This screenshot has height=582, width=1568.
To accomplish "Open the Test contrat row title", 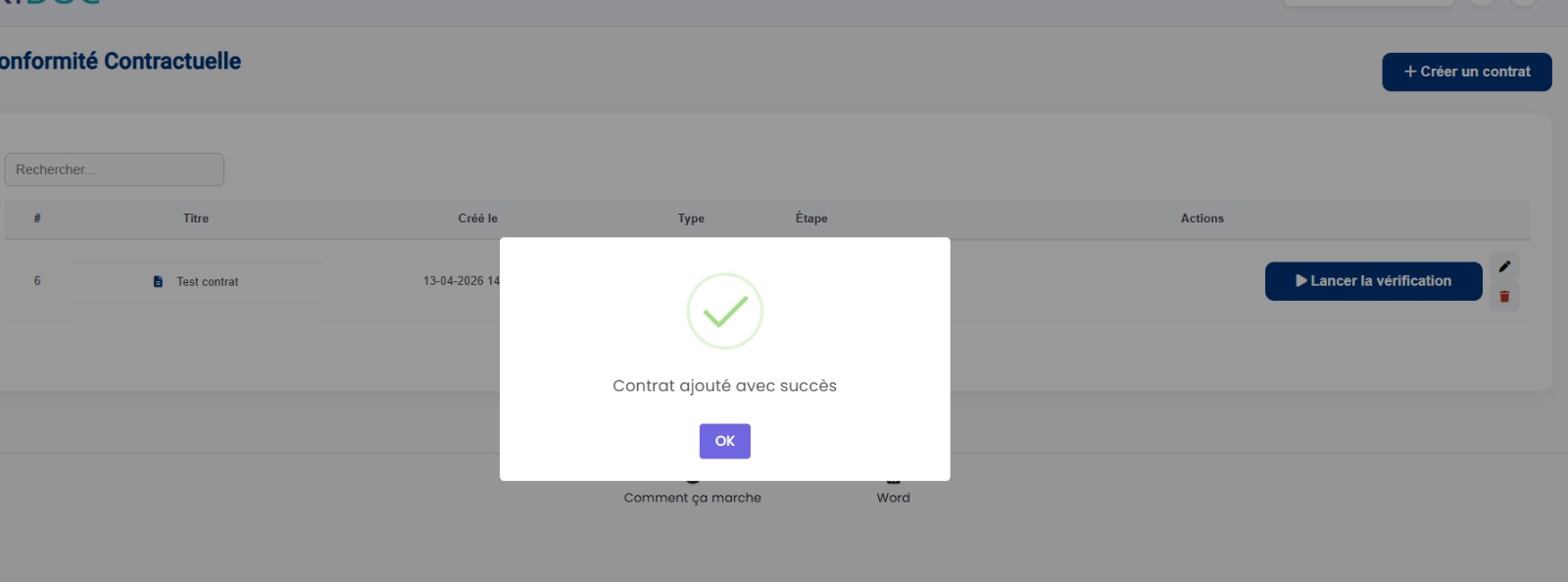I will (208, 282).
